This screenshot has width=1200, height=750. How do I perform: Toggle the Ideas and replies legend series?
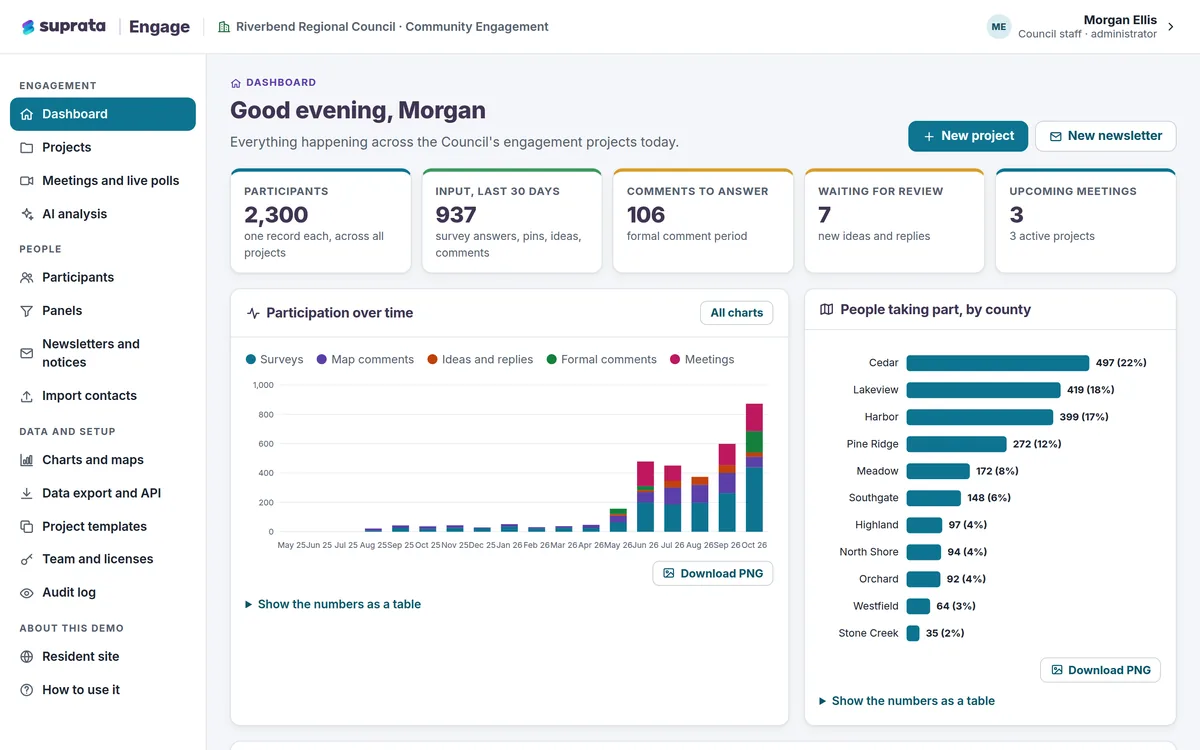coord(480,359)
